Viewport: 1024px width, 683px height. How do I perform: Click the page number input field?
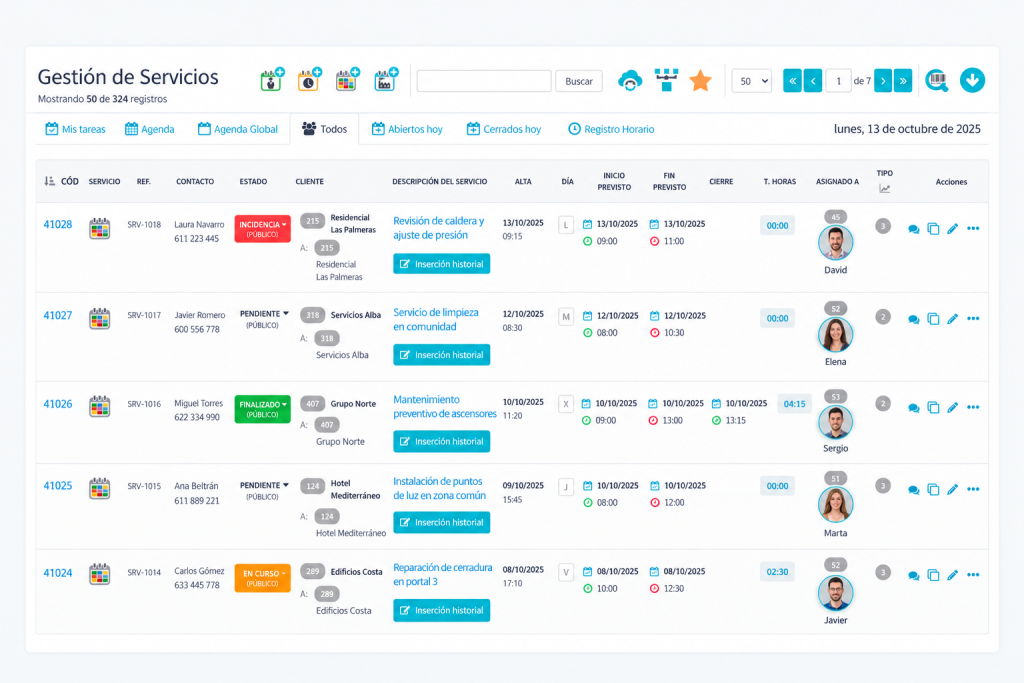pyautogui.click(x=838, y=81)
